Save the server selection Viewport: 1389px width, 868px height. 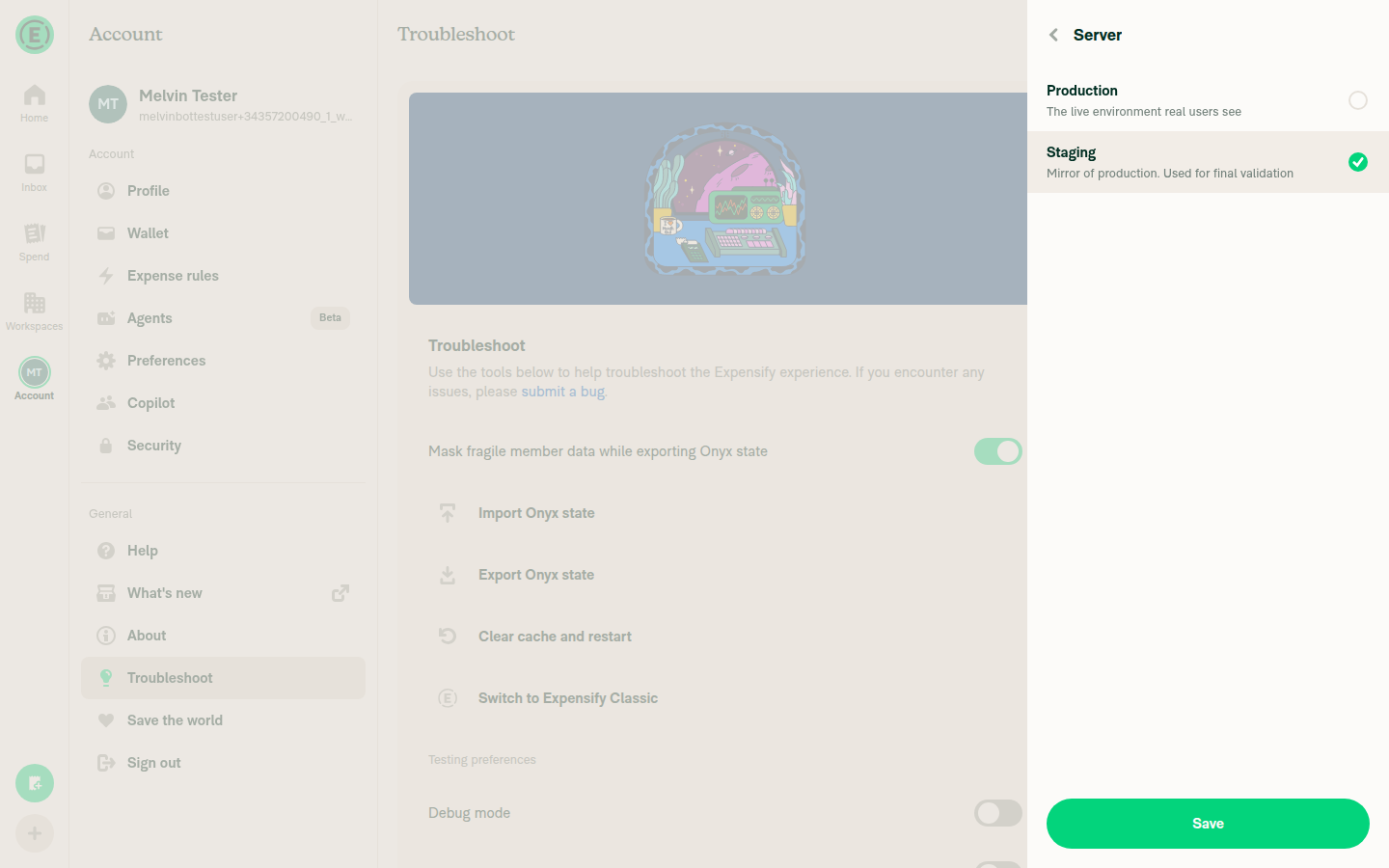pos(1208,824)
